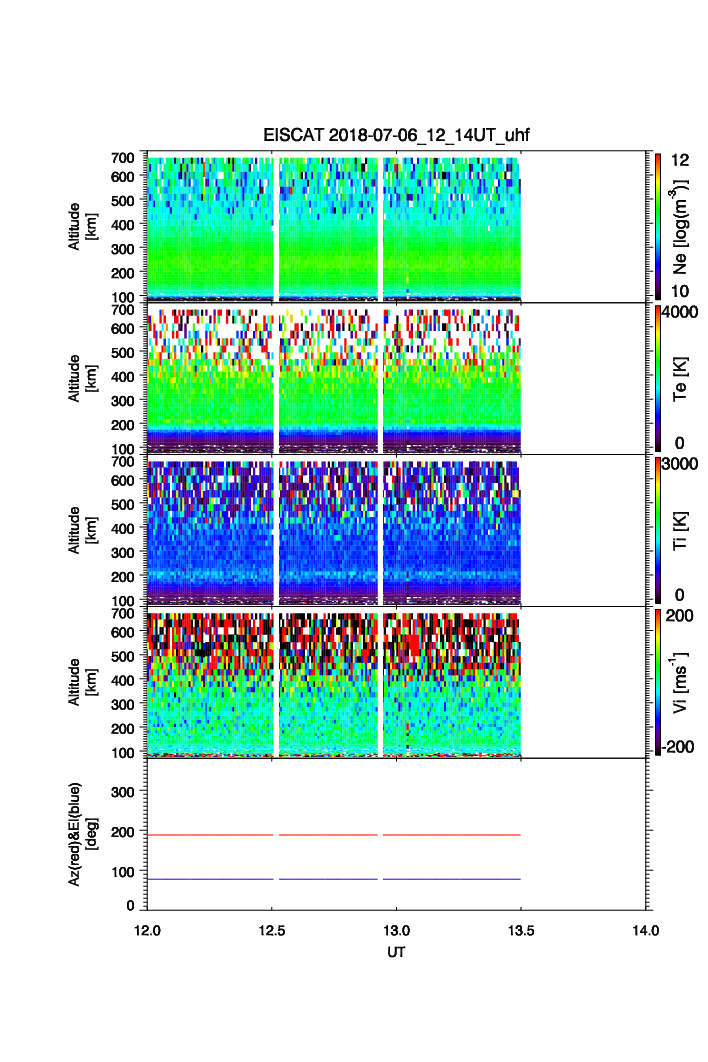Image resolution: width=708 pixels, height=1062 pixels.
Task: Select the Vi velocity color bar
Action: pos(657,682)
